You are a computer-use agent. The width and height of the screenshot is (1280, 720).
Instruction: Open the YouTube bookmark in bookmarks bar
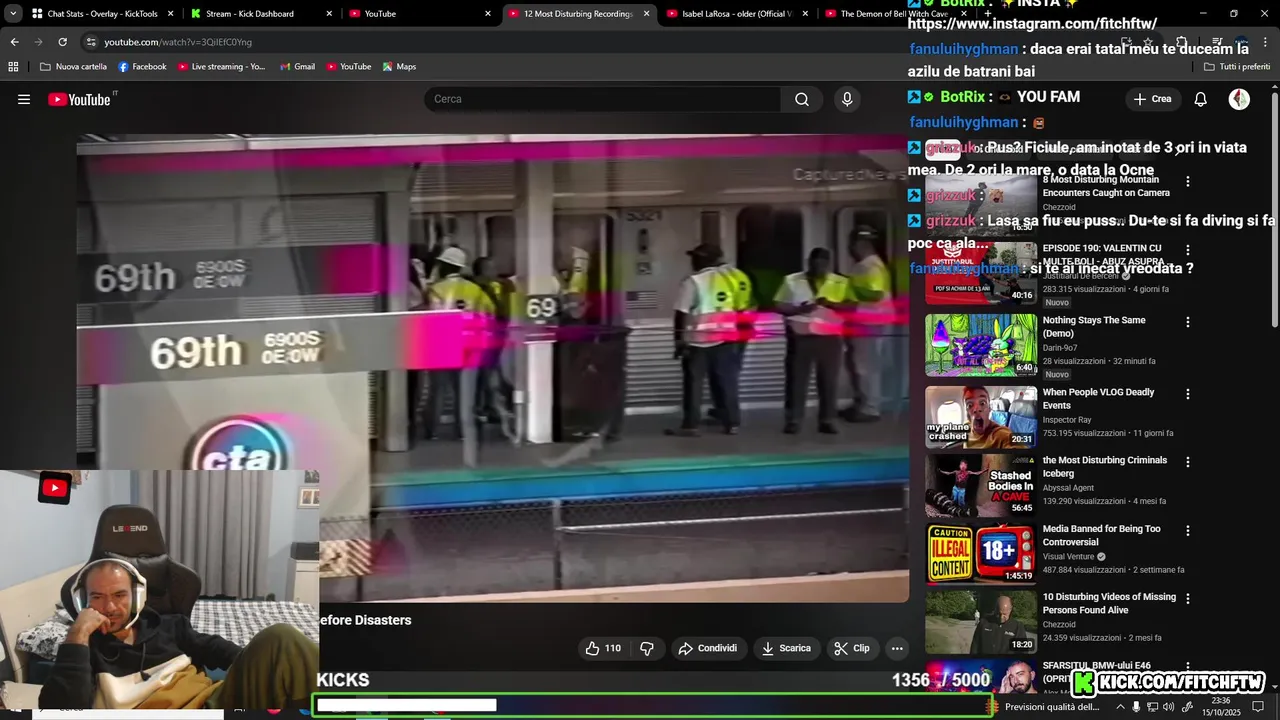(x=348, y=67)
